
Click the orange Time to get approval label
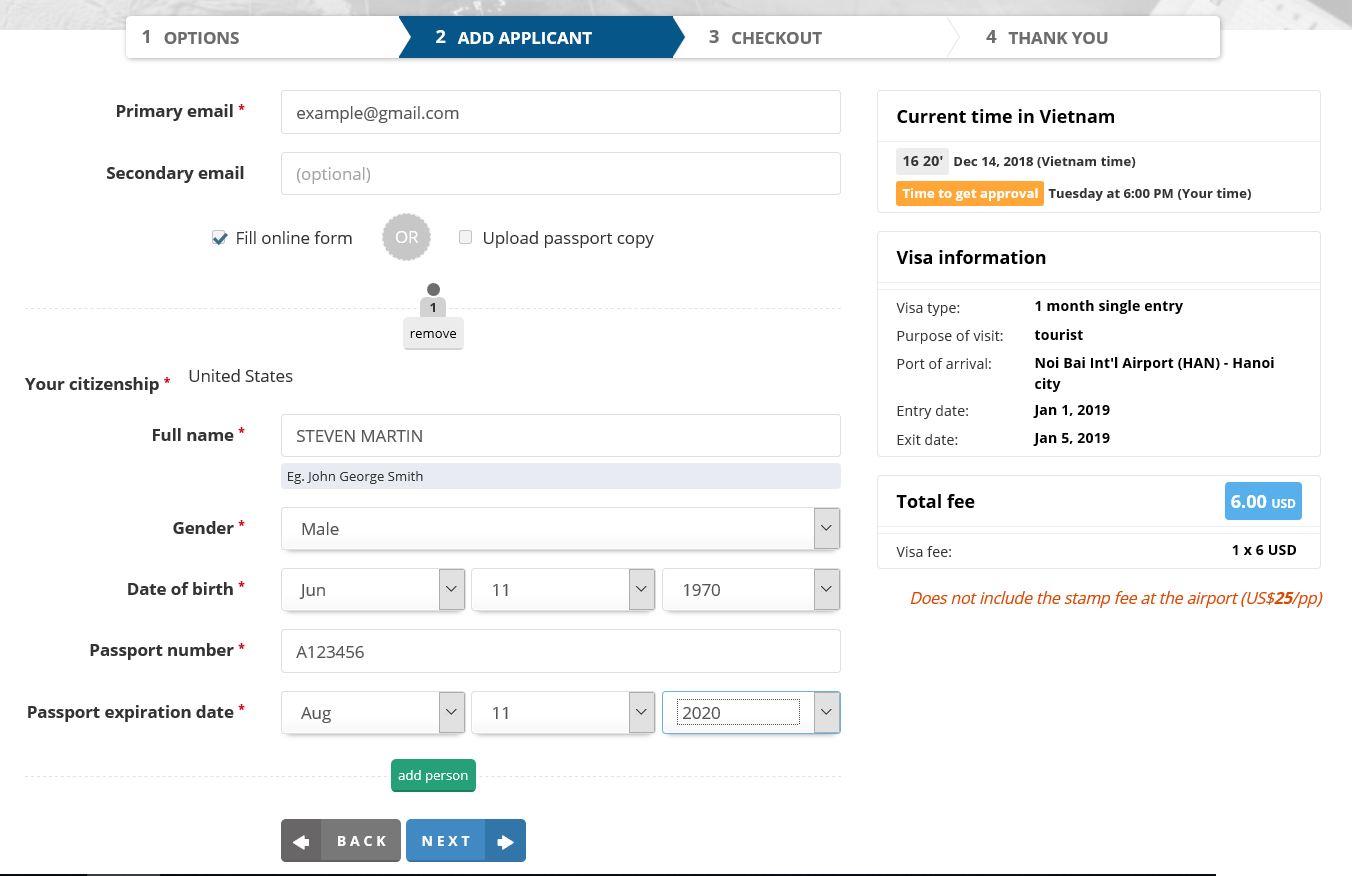969,193
